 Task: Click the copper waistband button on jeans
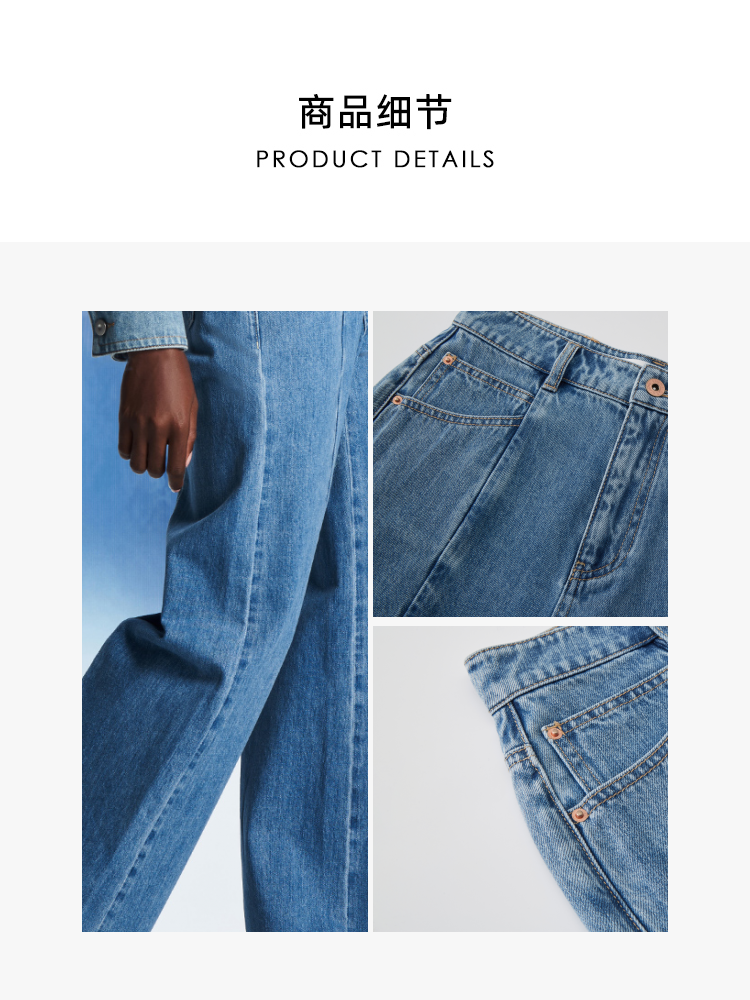[x=654, y=386]
